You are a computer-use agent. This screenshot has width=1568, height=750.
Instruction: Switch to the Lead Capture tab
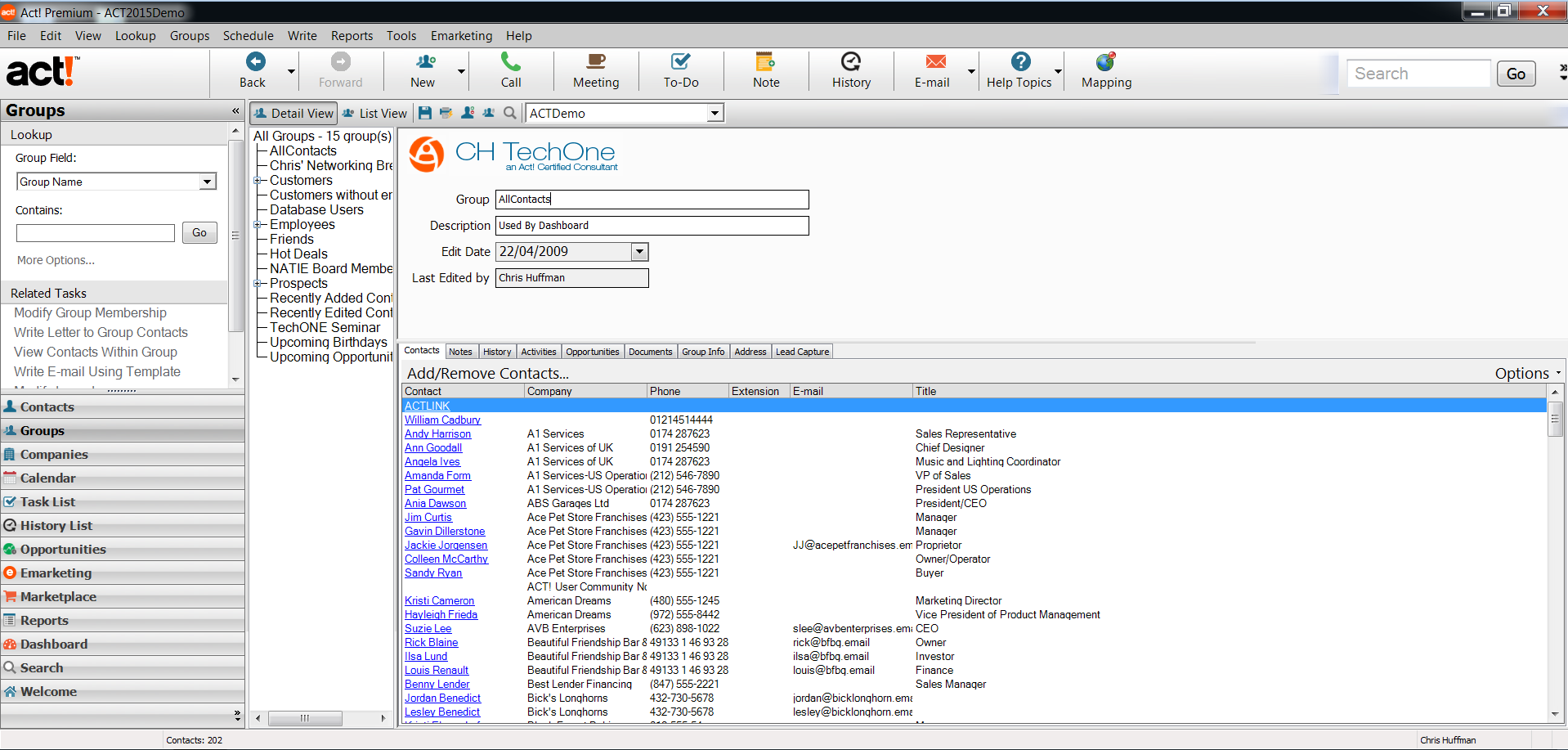tap(802, 352)
